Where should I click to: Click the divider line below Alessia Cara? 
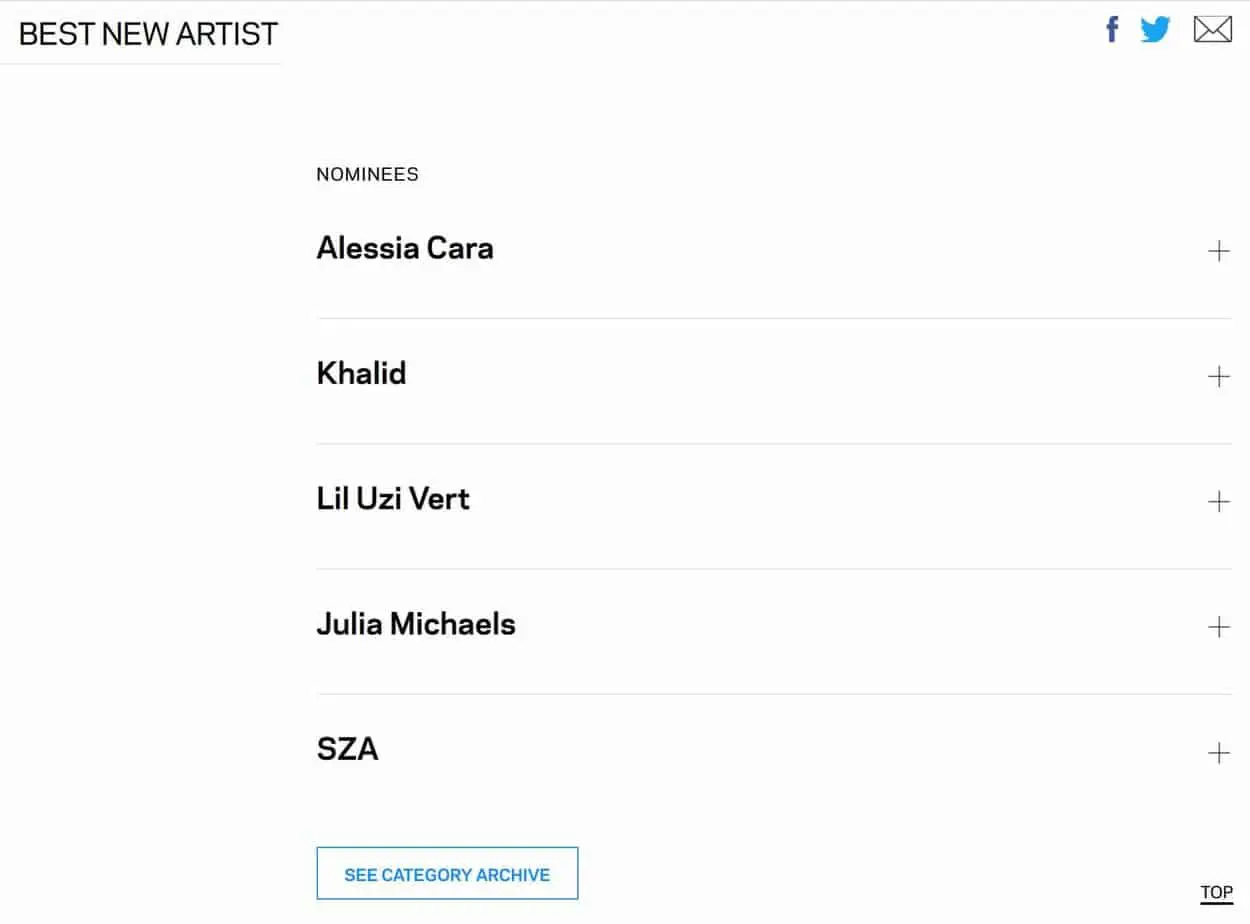click(x=773, y=318)
